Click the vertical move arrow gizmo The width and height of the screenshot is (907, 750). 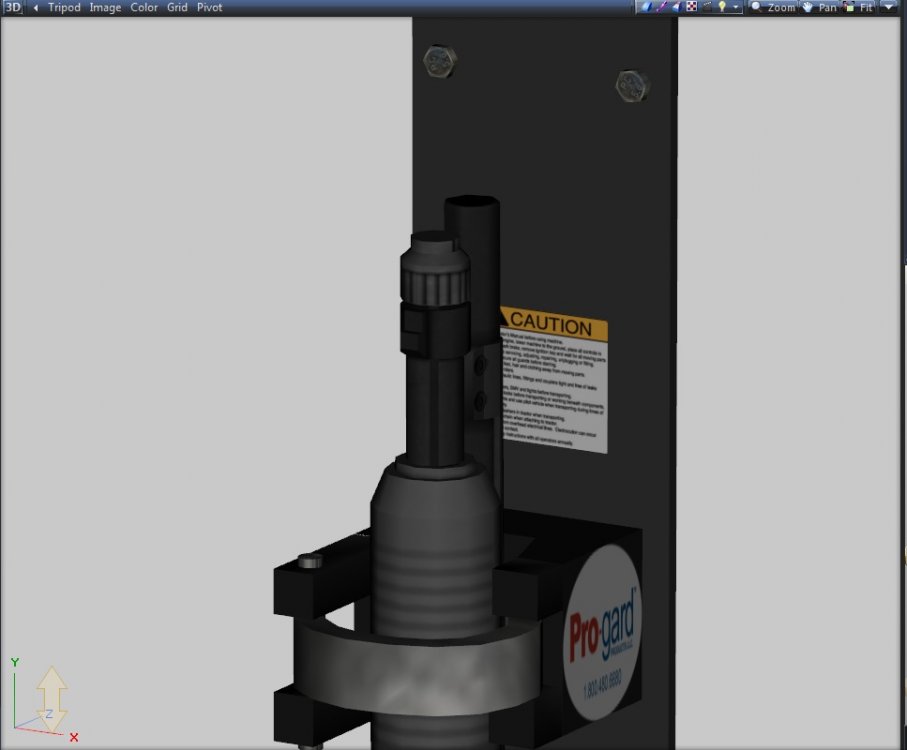tap(52, 698)
